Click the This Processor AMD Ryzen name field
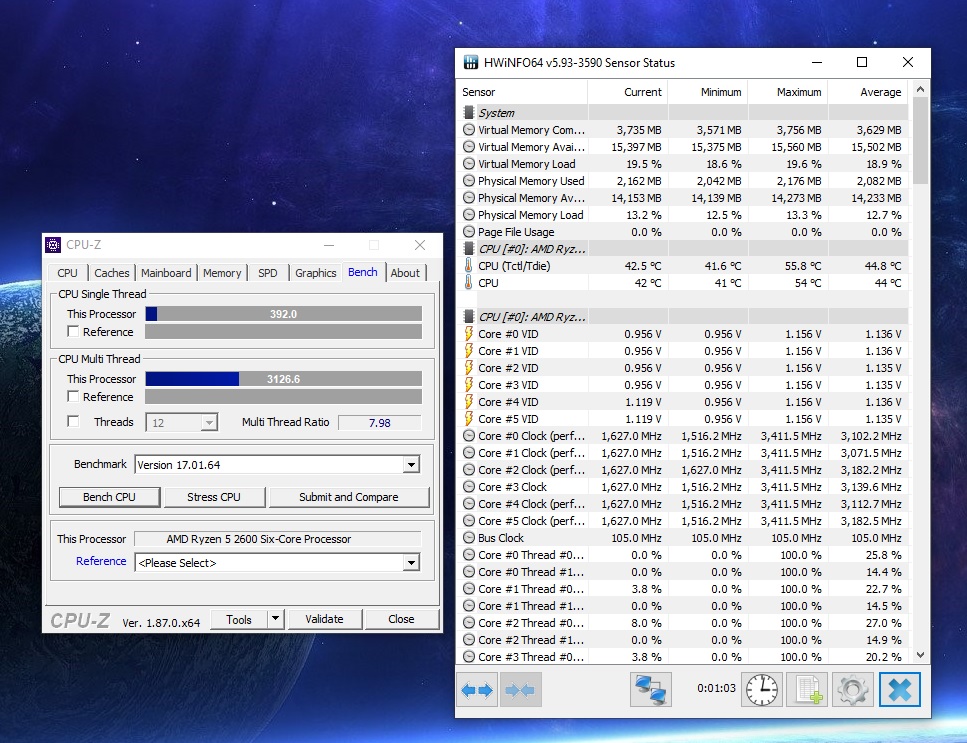The width and height of the screenshot is (967, 743). coord(278,539)
